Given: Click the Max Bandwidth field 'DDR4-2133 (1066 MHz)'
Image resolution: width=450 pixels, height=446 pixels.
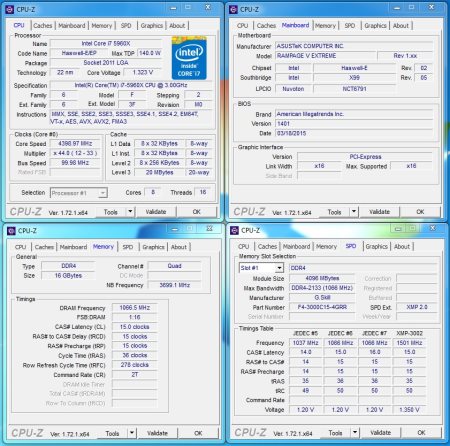Looking at the screenshot, I should click(x=322, y=288).
